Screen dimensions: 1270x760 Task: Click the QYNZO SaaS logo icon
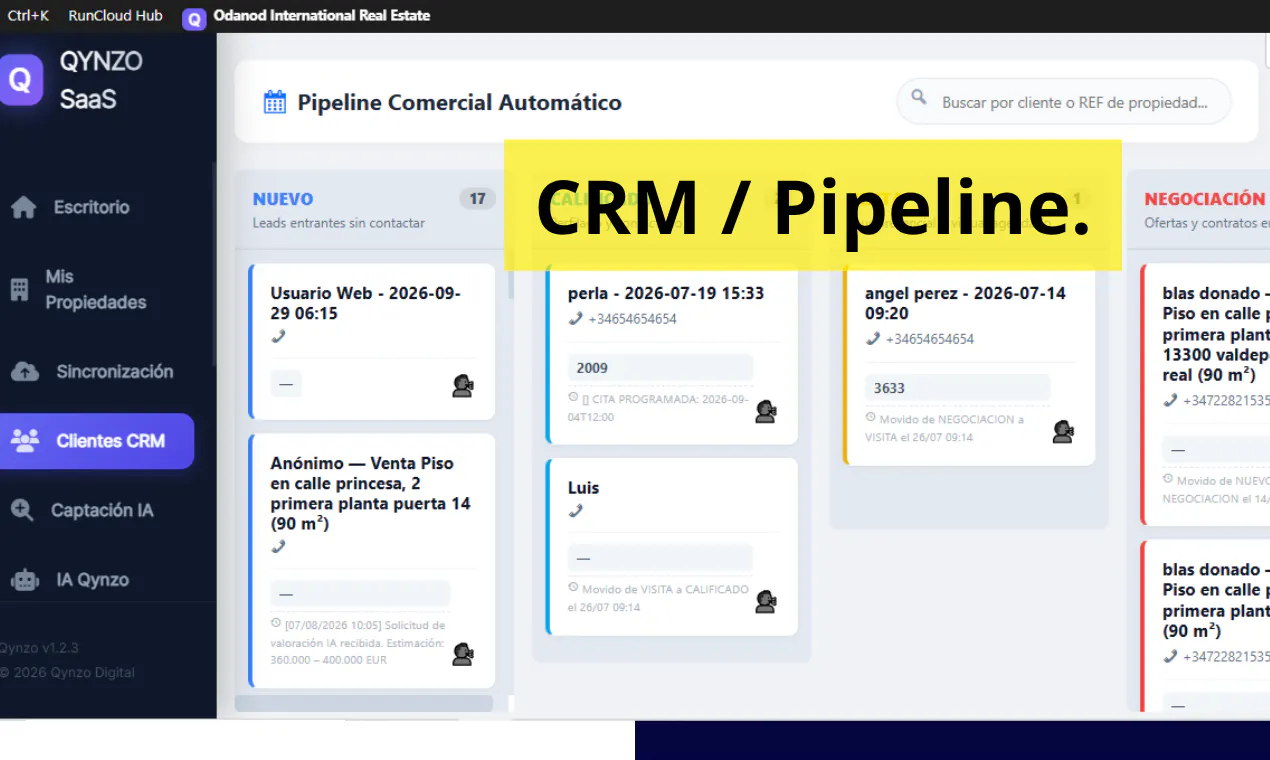point(20,80)
